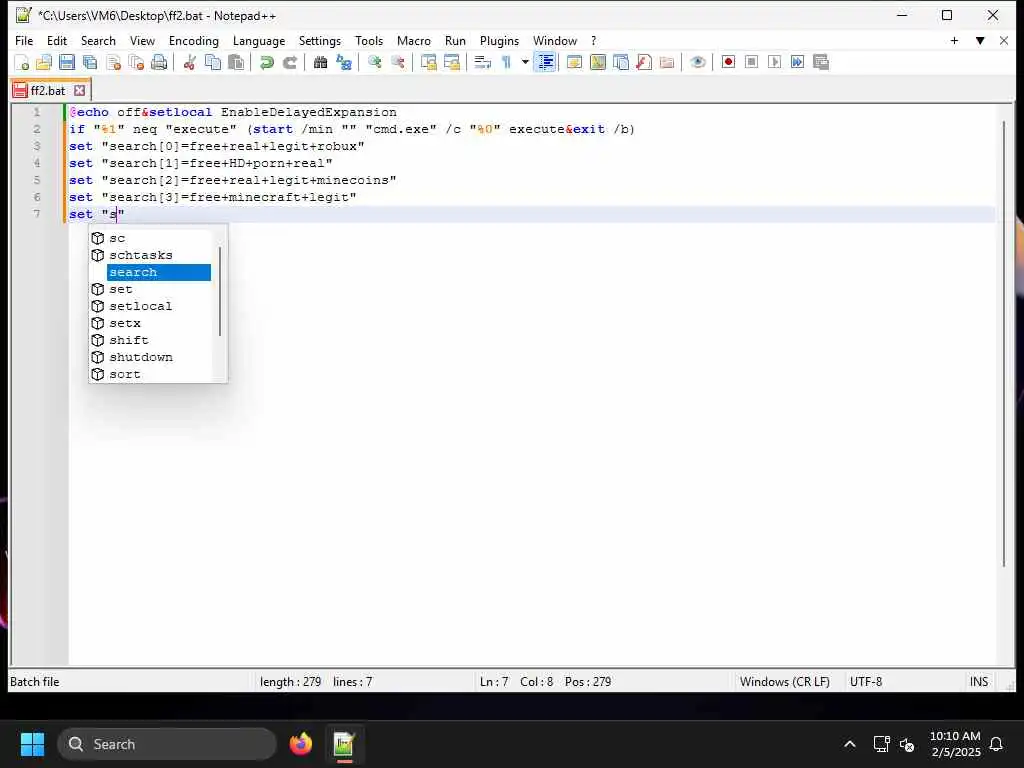This screenshot has height=768, width=1024.
Task: Click the plus button to add new tab
Action: click(954, 40)
